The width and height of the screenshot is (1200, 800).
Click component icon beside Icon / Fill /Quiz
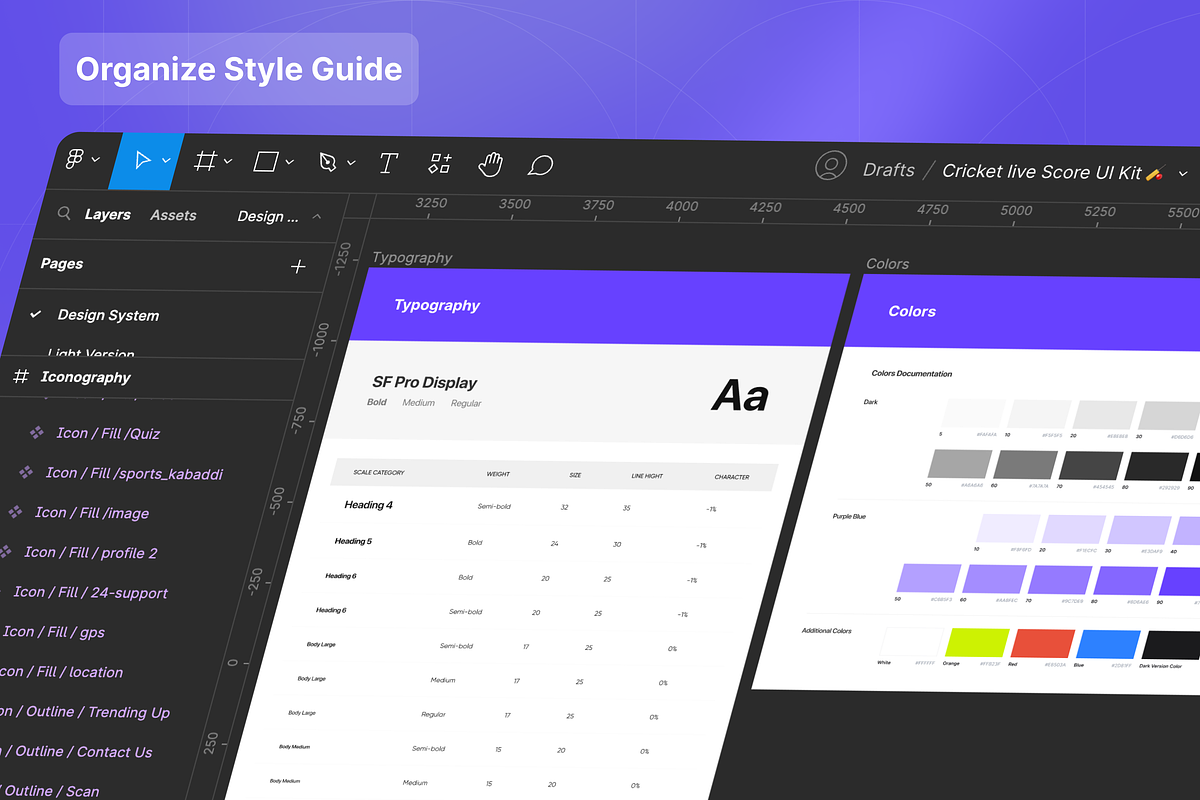point(37,432)
